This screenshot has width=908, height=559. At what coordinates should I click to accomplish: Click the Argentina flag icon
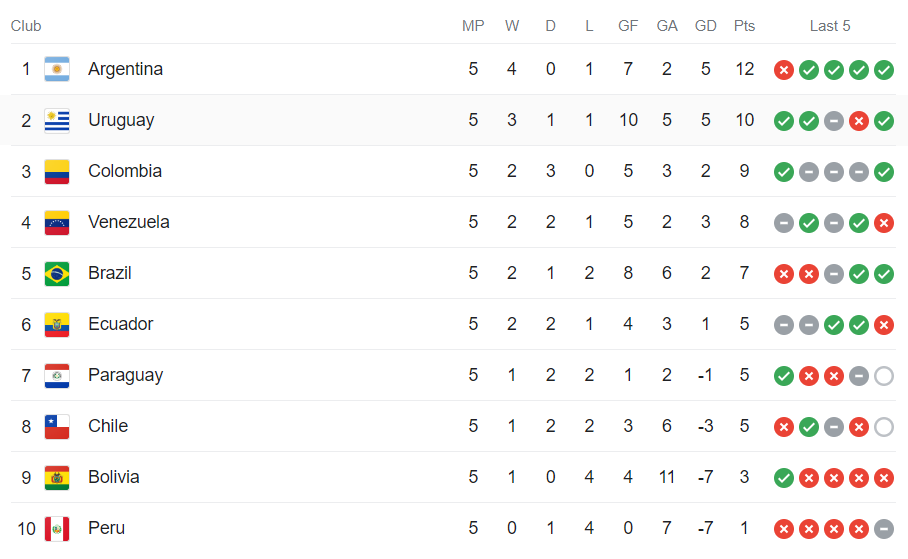point(57,69)
